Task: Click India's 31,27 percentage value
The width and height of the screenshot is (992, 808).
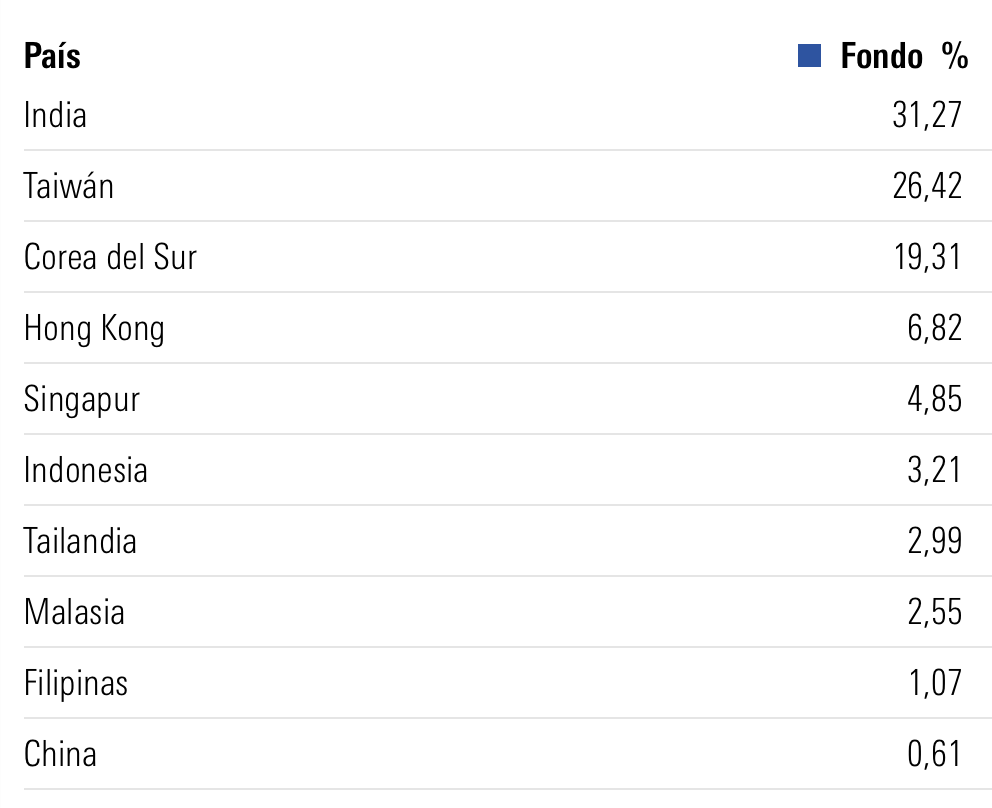Action: tap(926, 115)
